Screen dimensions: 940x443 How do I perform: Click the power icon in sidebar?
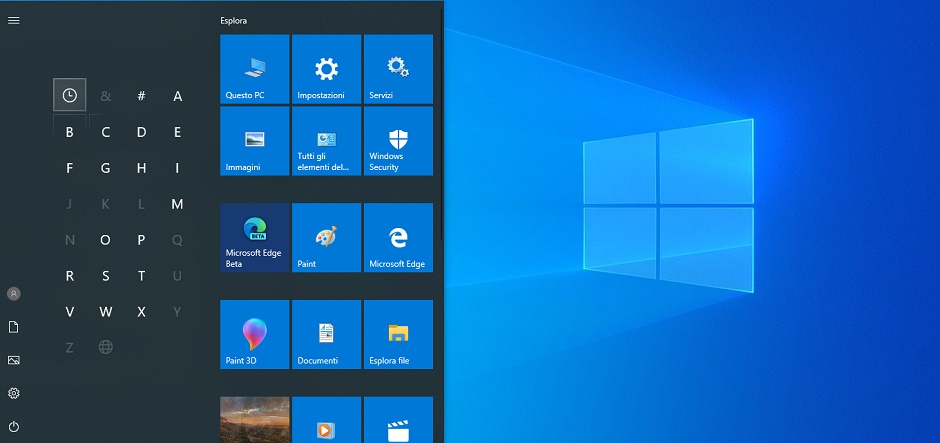pyautogui.click(x=14, y=427)
